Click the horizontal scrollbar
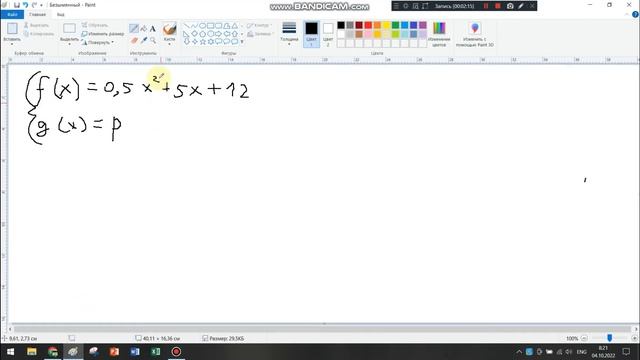 tap(322, 329)
